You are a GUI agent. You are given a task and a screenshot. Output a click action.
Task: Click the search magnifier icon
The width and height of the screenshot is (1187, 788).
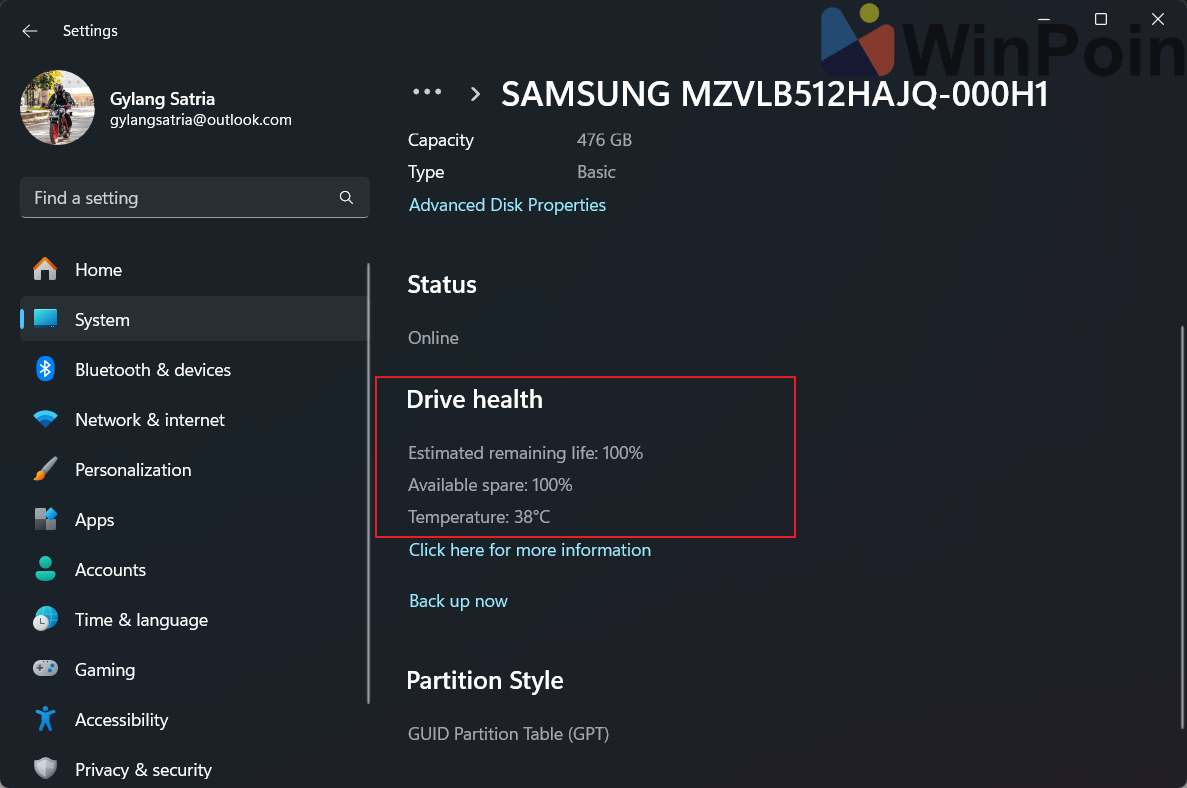346,198
